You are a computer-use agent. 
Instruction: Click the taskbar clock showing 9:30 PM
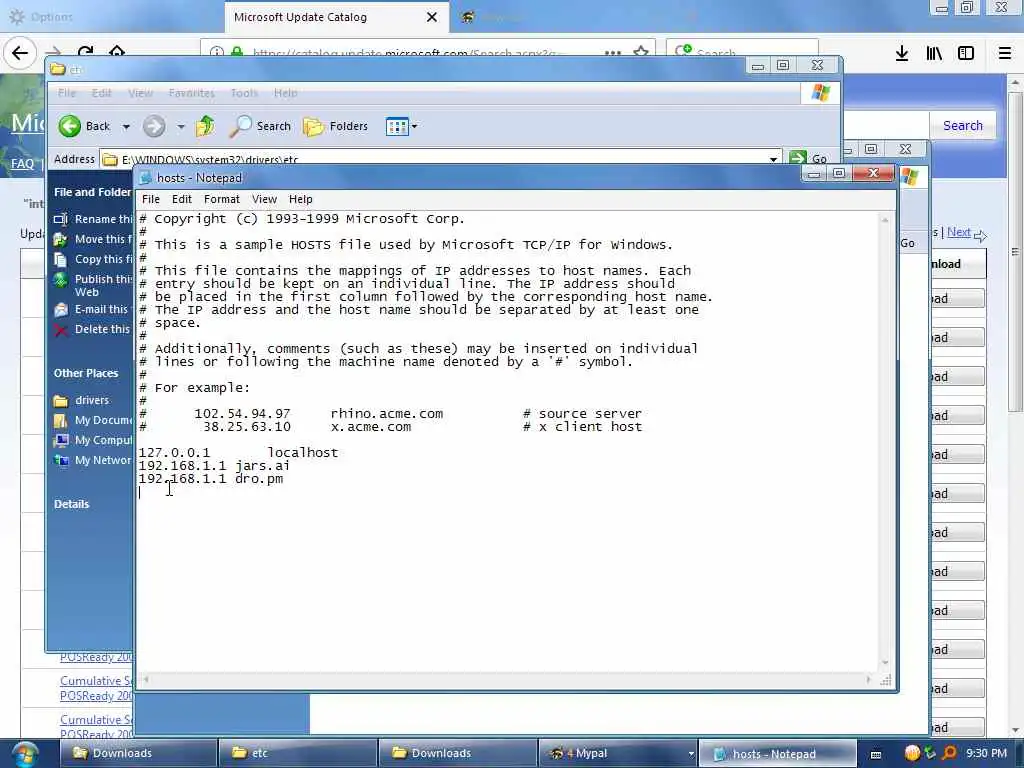(986, 753)
